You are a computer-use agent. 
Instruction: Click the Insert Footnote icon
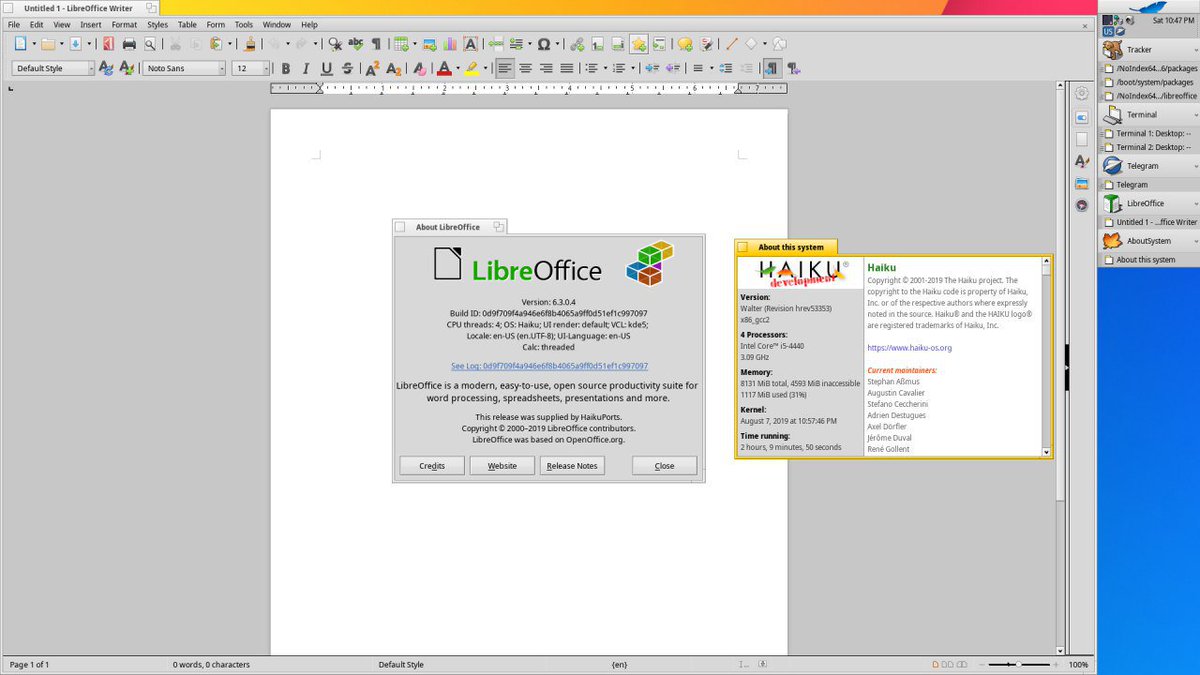597,44
